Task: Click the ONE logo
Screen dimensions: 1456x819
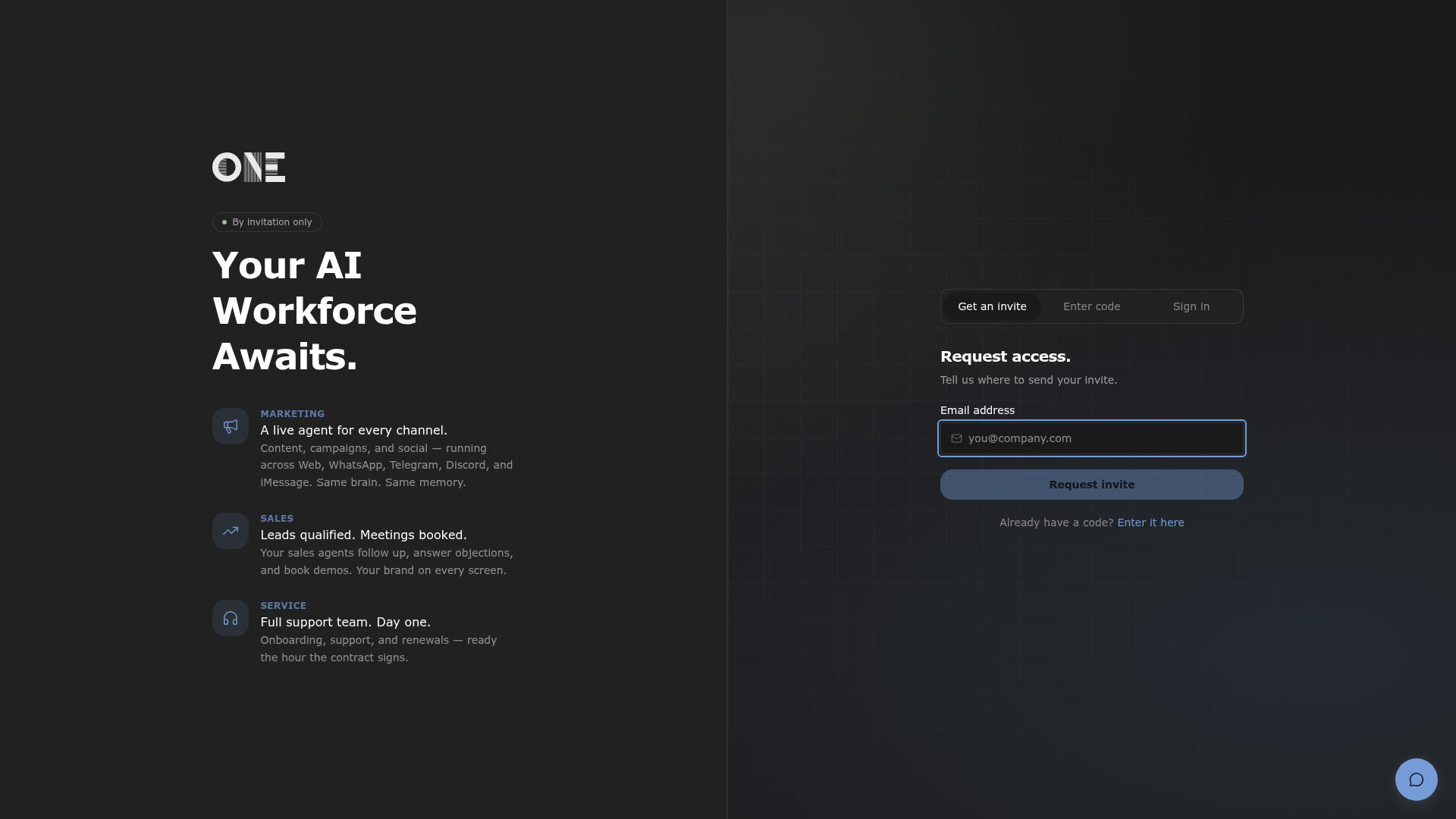Action: (249, 167)
